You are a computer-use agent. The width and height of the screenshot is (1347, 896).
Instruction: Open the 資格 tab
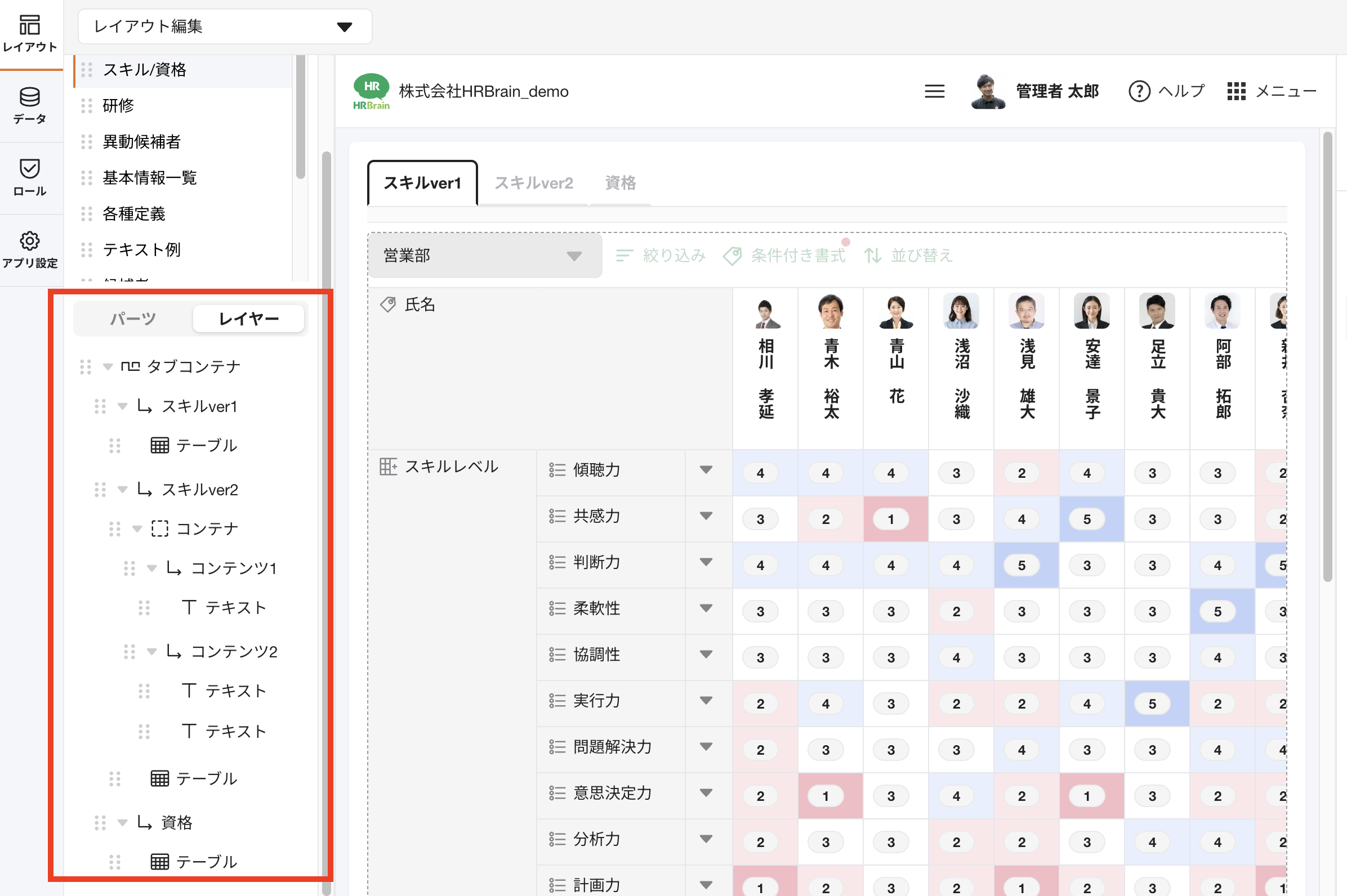point(620,182)
